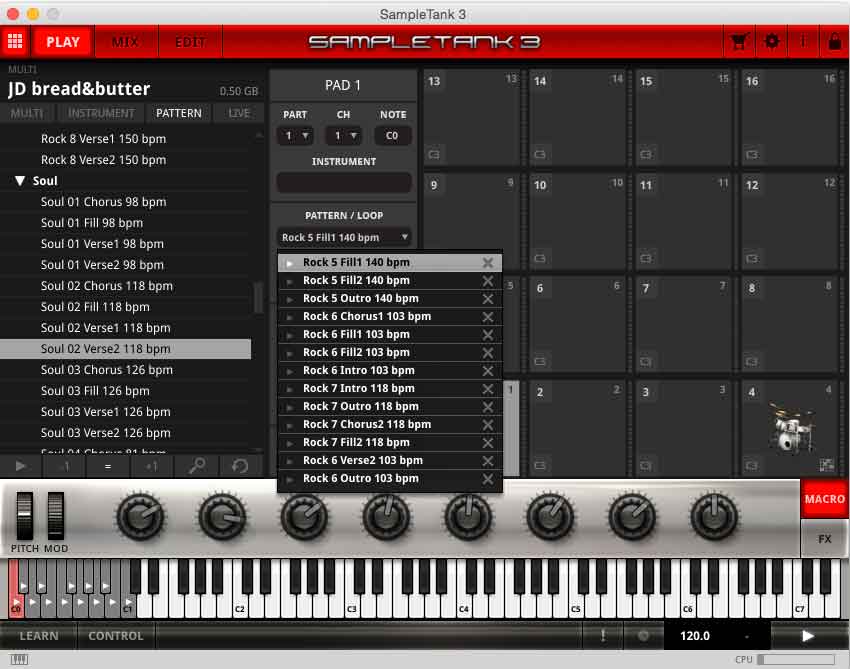Viewport: 850px width, 669px height.
Task: Click the panic exclamation icon in bottom bar
Action: (603, 635)
